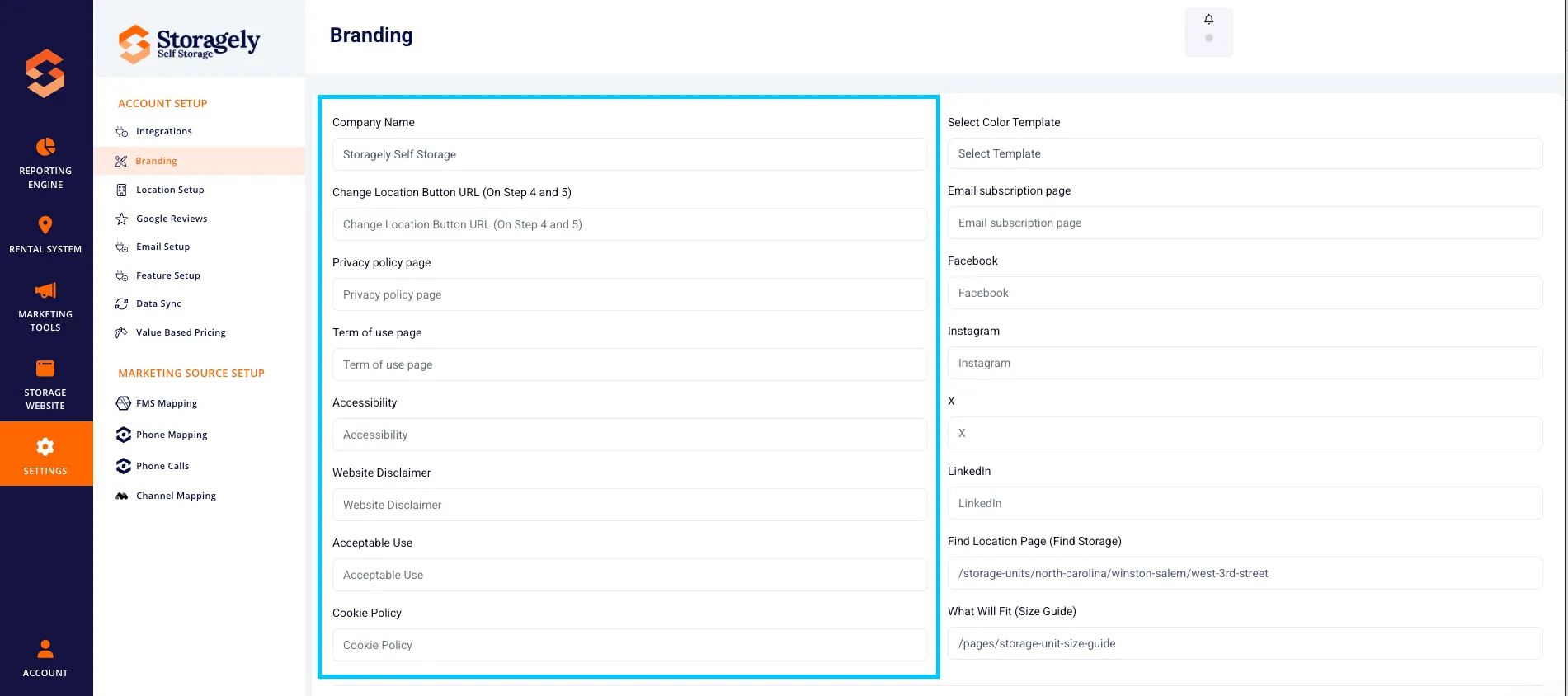Click the Branding tools icon

click(x=121, y=162)
